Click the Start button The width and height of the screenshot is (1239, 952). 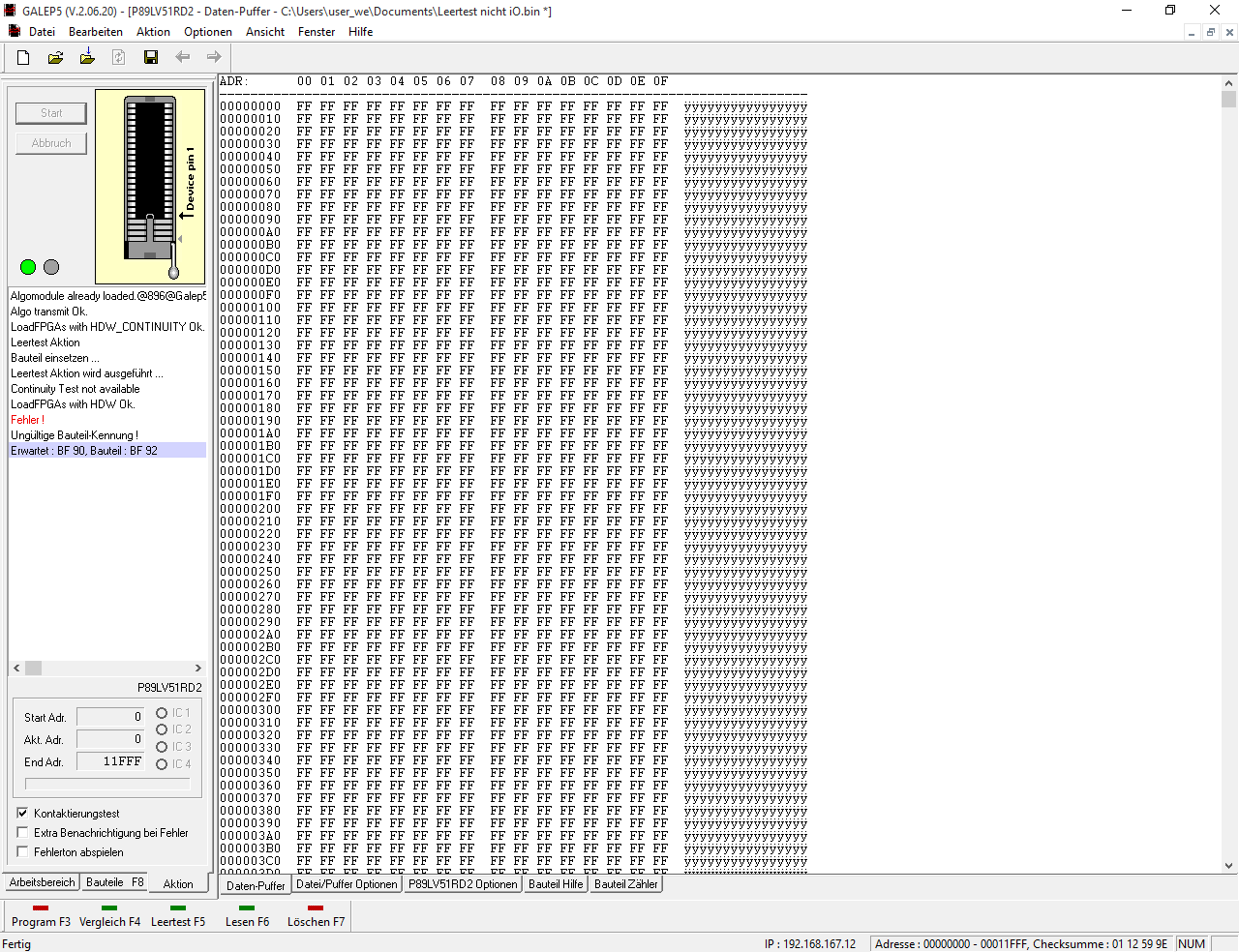(51, 113)
